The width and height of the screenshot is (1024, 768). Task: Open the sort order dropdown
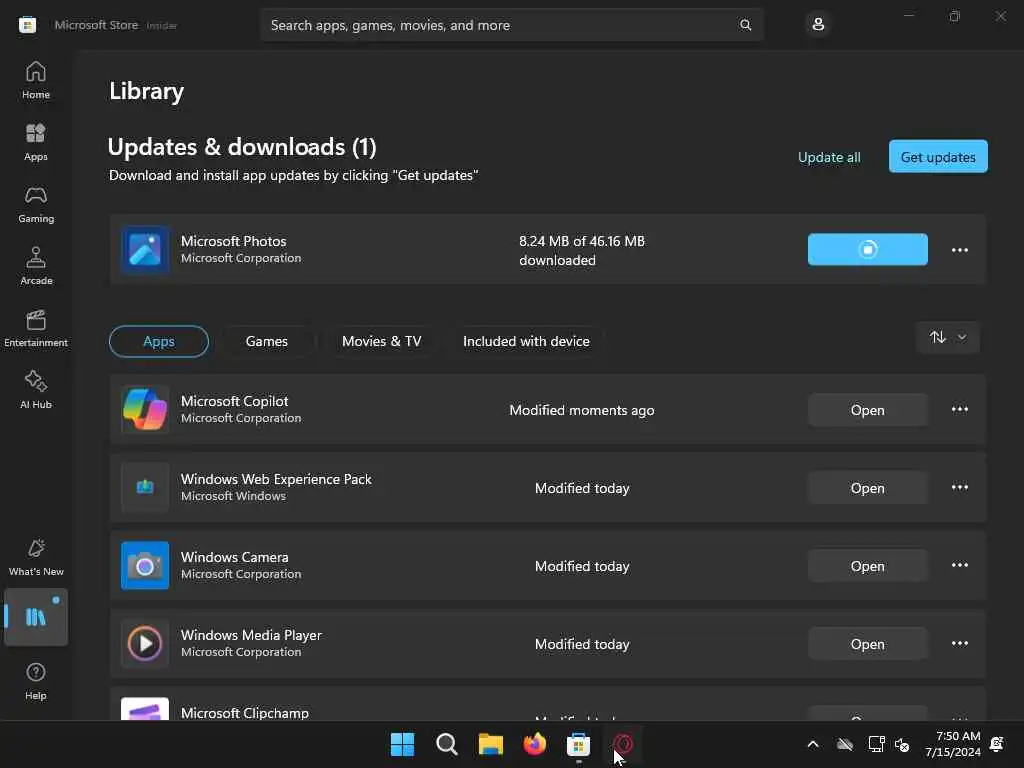point(948,337)
